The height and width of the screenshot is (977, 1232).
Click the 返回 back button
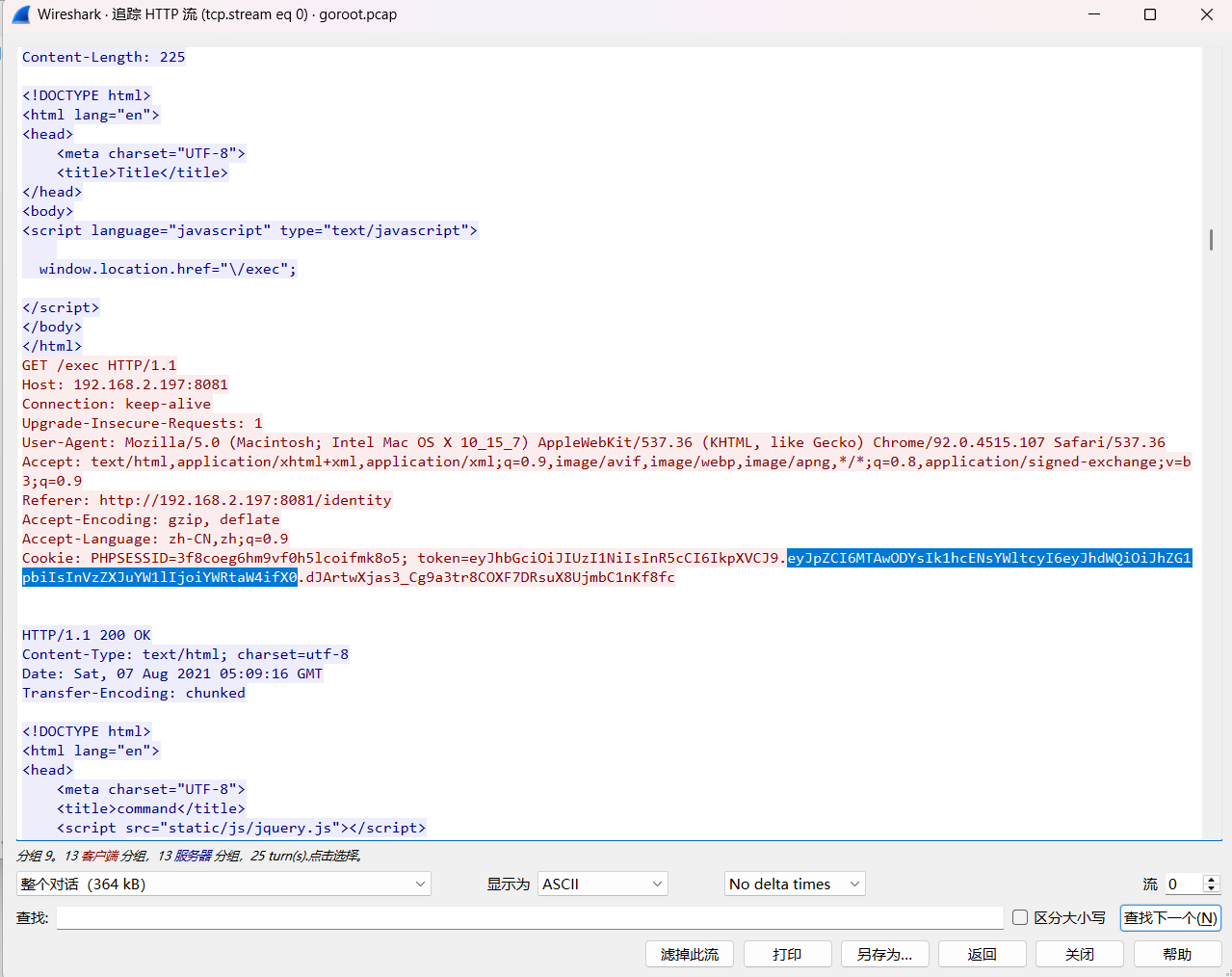982,954
